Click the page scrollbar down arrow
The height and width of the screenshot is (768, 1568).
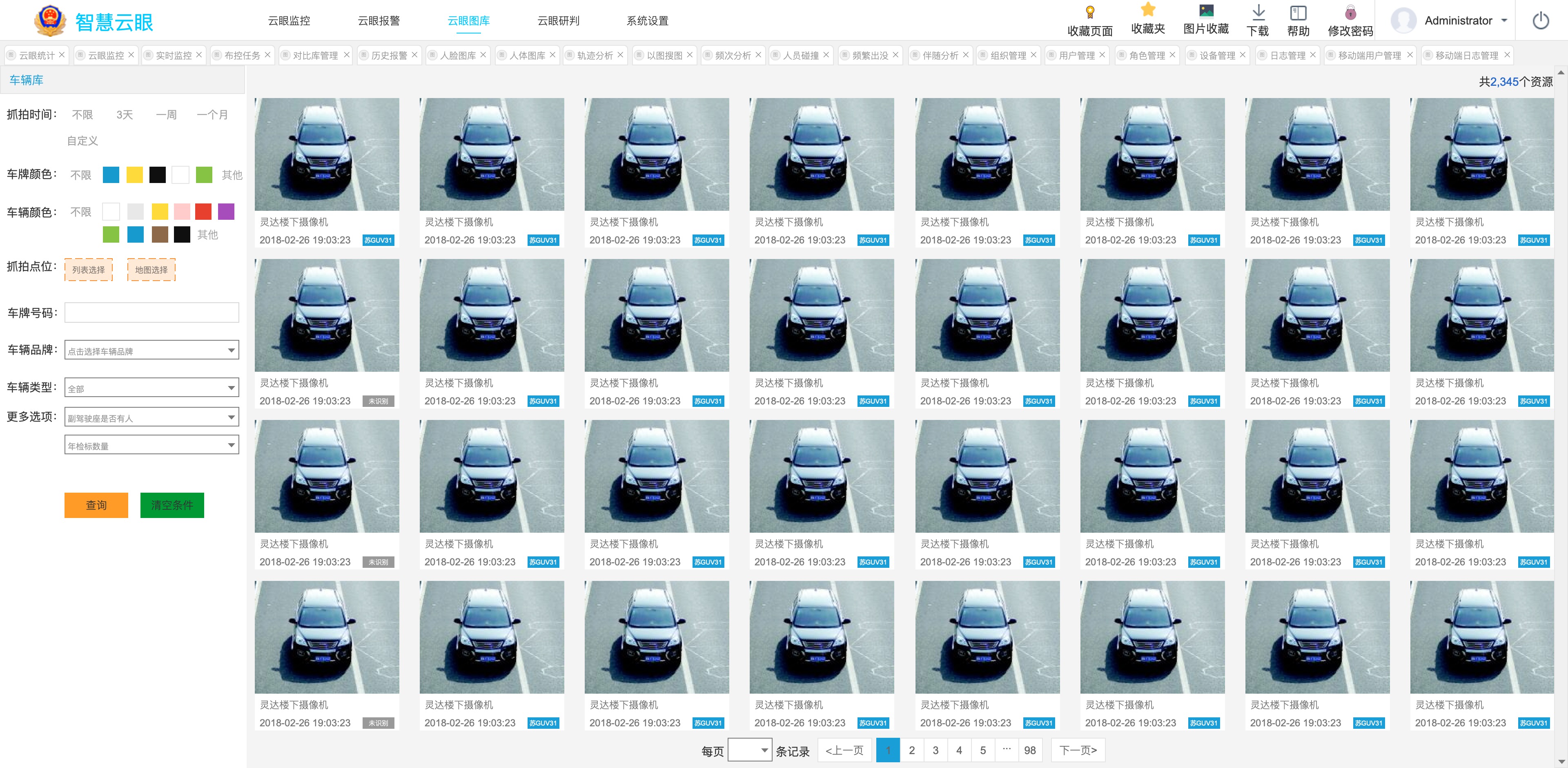click(x=1561, y=761)
